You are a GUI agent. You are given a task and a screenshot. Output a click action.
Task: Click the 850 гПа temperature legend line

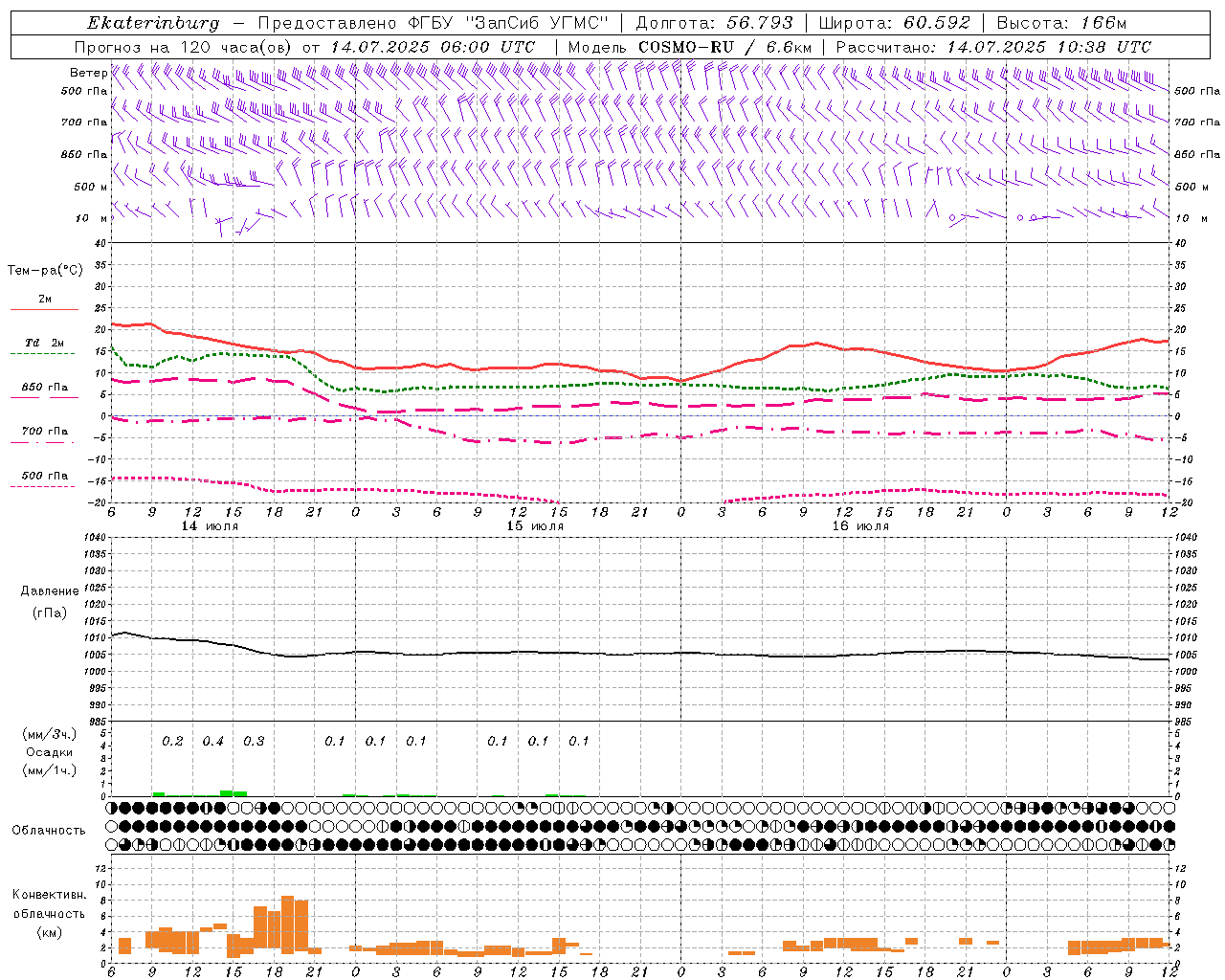pos(44,397)
